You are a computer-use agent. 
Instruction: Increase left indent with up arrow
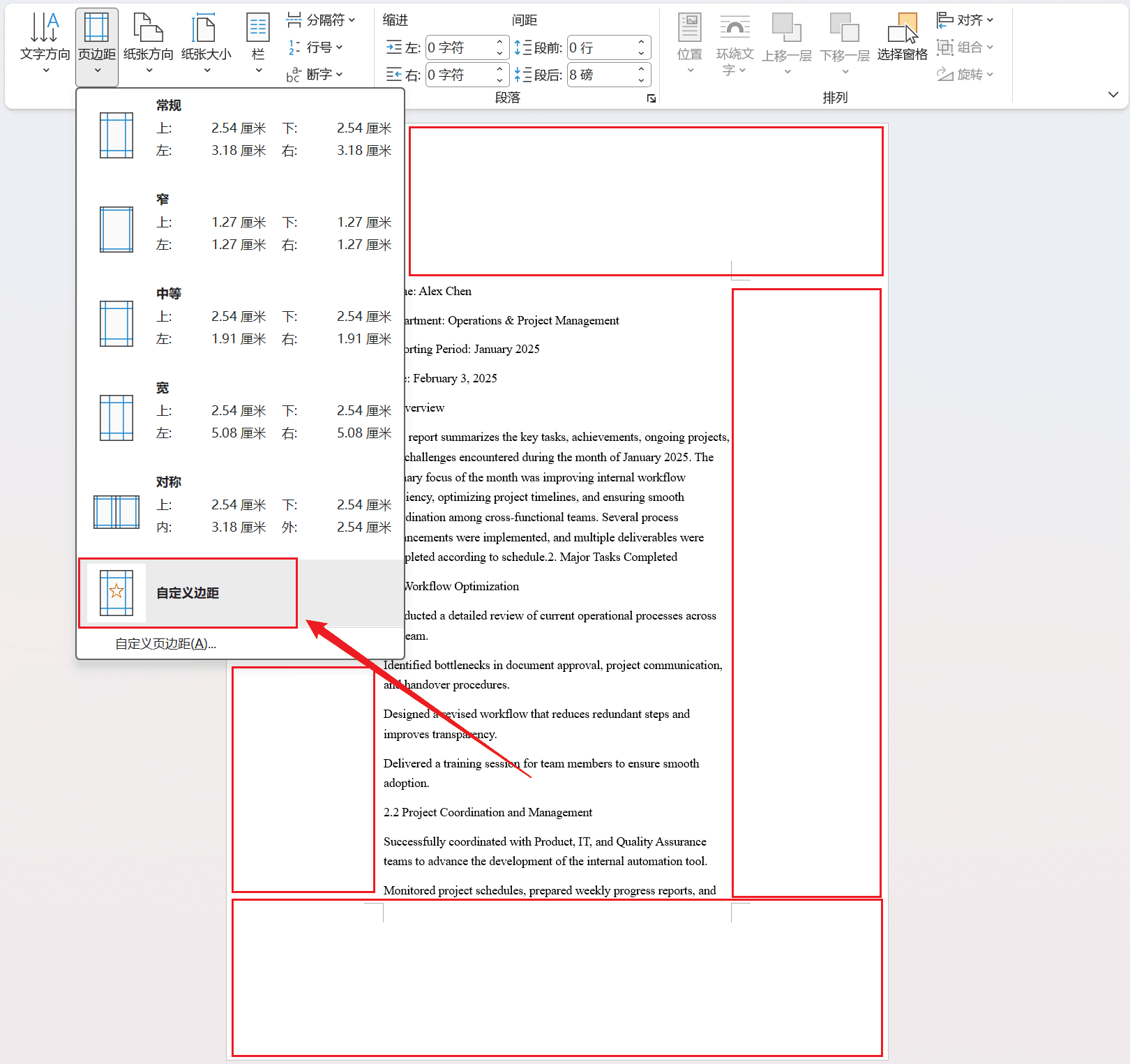point(499,43)
